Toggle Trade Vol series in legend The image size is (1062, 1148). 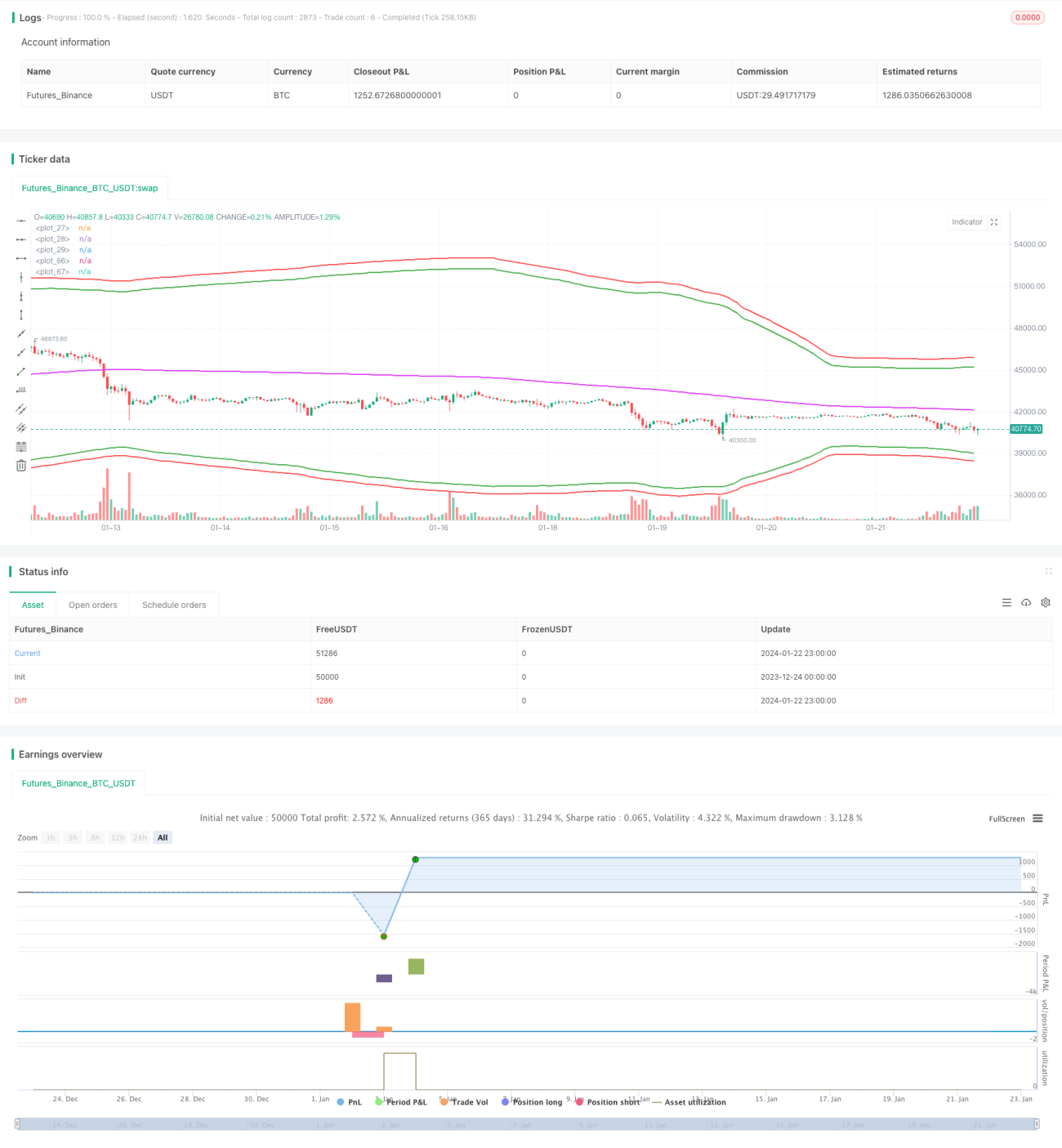point(464,1102)
